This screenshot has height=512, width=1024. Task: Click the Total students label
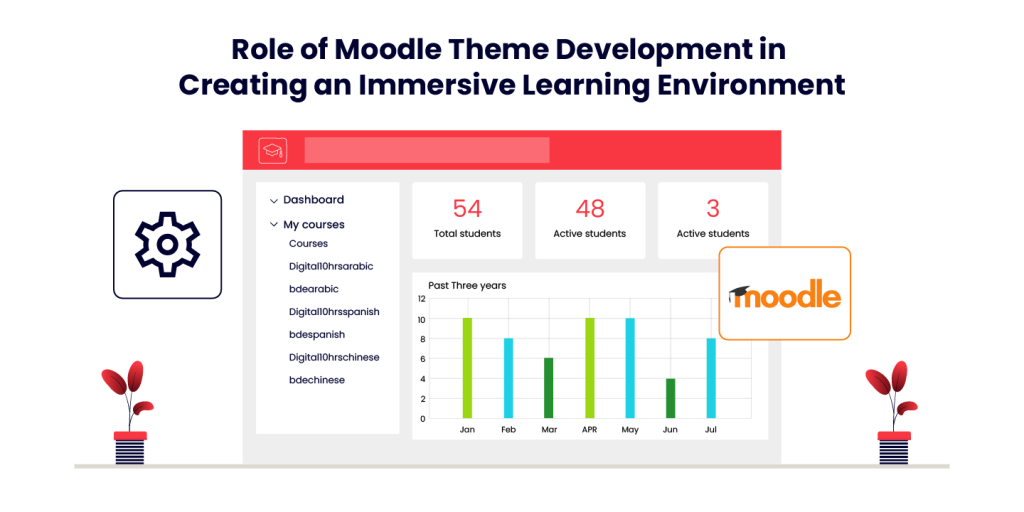point(467,233)
